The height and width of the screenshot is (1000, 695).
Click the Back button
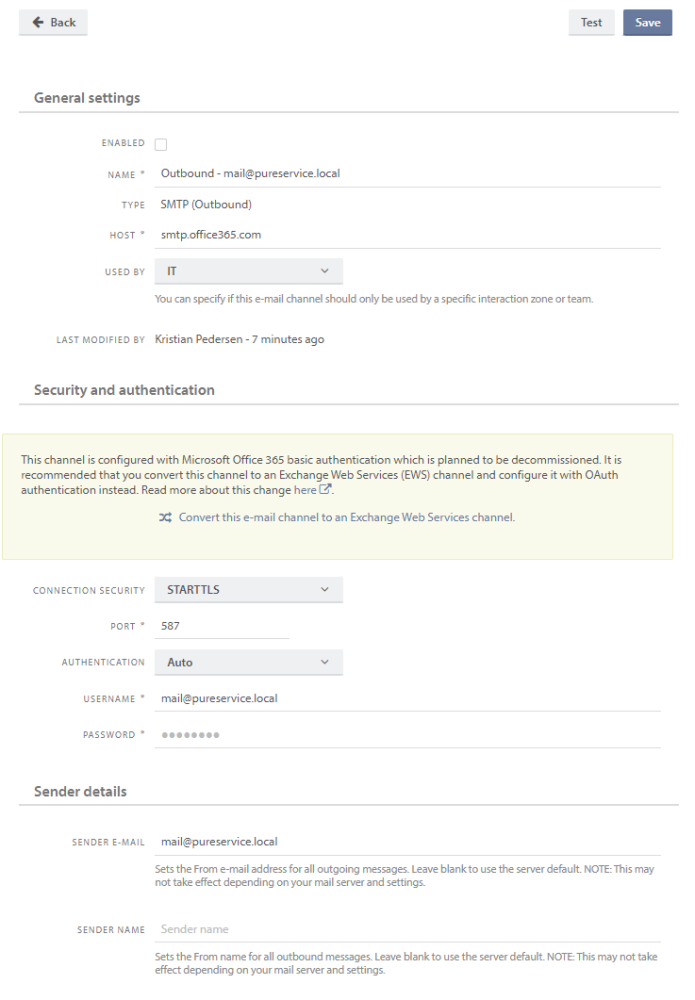click(x=52, y=22)
